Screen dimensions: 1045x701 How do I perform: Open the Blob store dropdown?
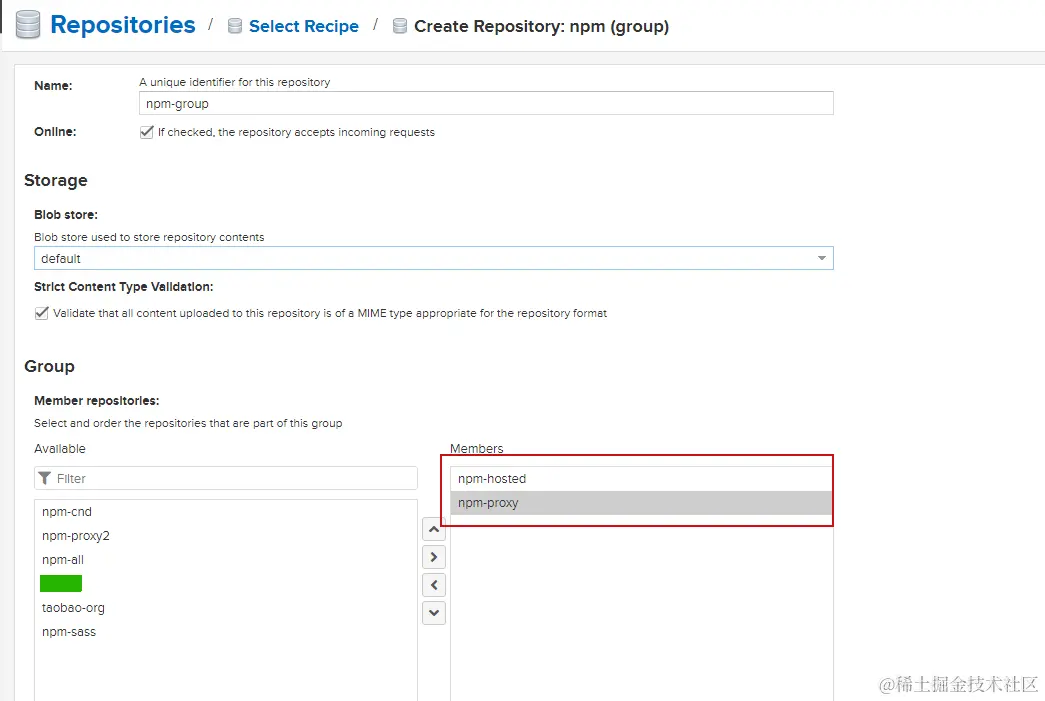[x=822, y=259]
